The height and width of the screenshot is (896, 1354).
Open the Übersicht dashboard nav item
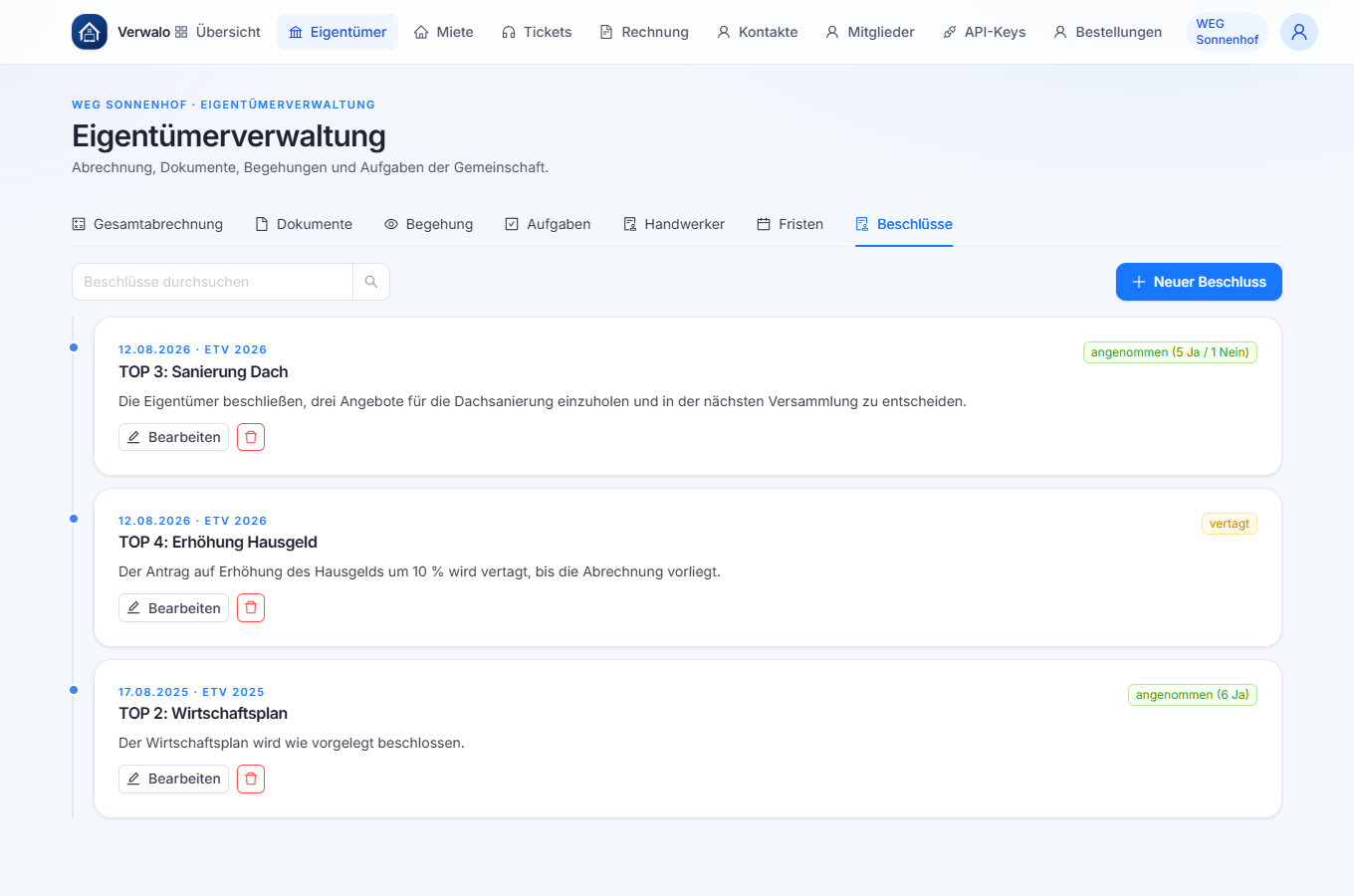click(x=218, y=32)
